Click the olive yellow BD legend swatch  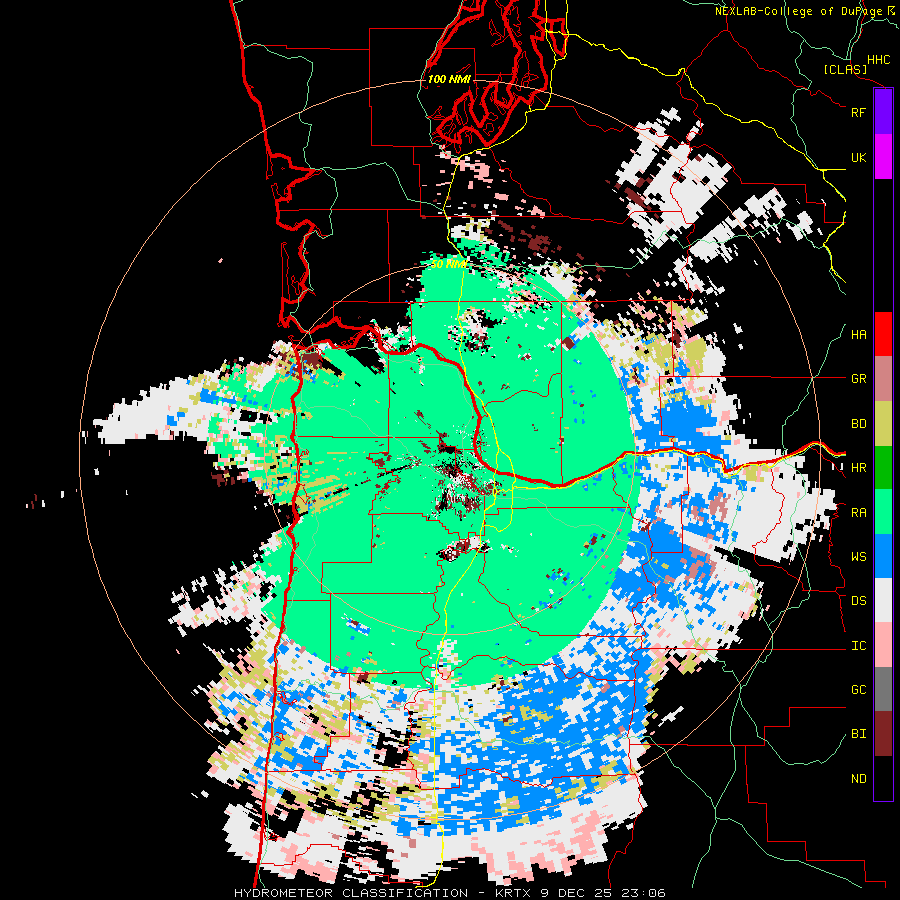pyautogui.click(x=883, y=423)
